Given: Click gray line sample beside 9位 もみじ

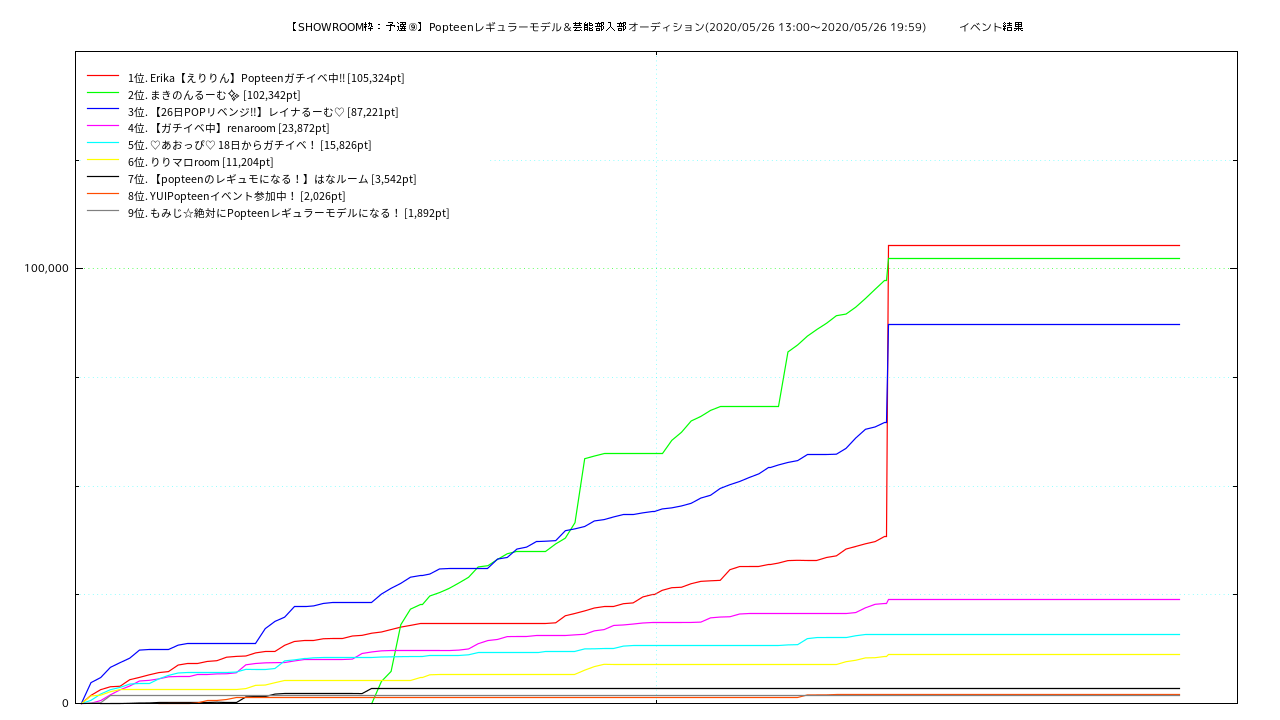Looking at the screenshot, I should (103, 211).
